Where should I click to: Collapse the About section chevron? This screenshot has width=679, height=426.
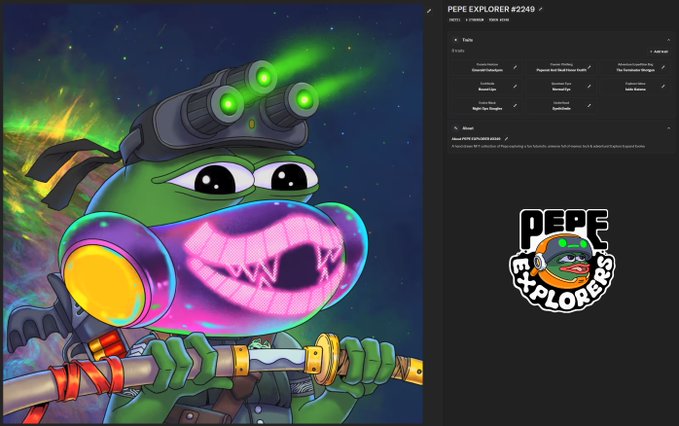[669, 128]
